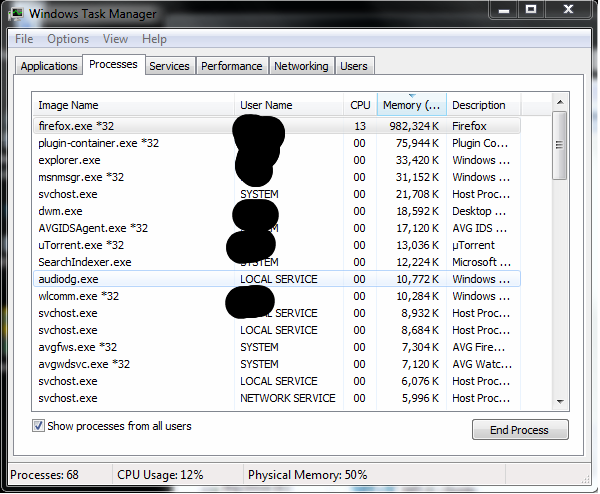Go to the Applications tab
Image resolution: width=600 pixels, height=494 pixels.
coord(49,66)
